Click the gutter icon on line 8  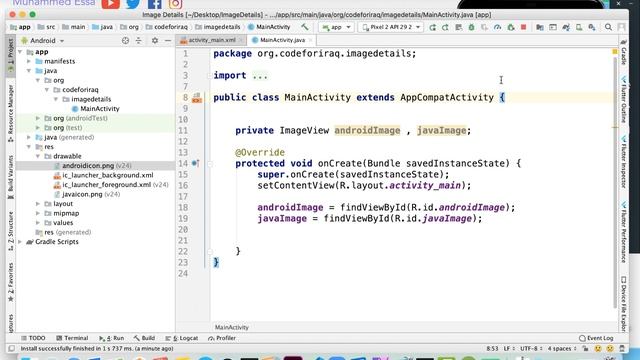pyautogui.click(x=197, y=98)
